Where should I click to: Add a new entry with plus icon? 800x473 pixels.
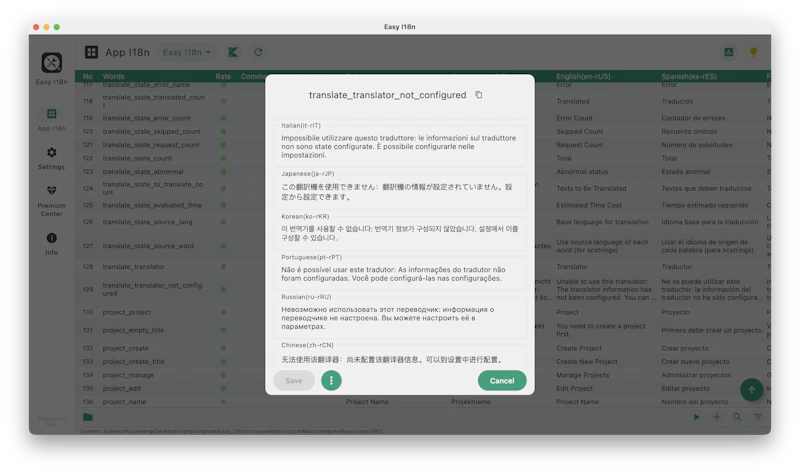pyautogui.click(x=717, y=417)
